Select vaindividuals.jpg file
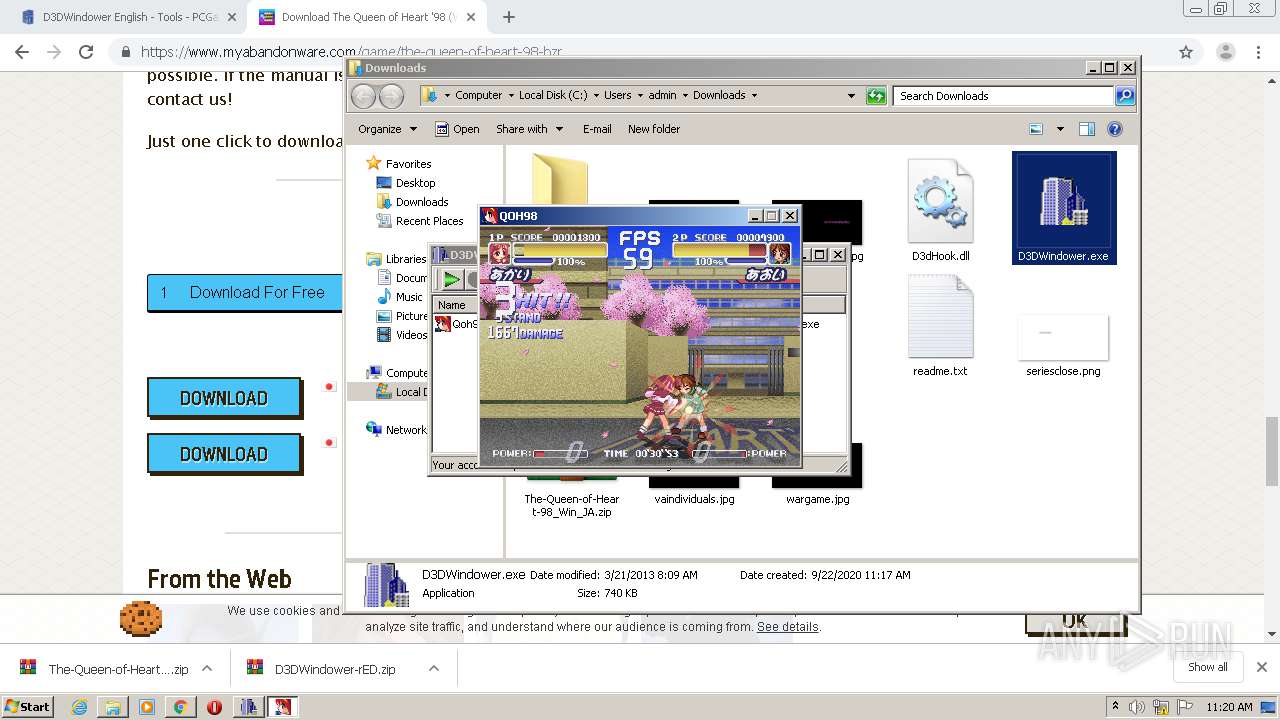Screen dimensions: 1280x720 [x=694, y=499]
